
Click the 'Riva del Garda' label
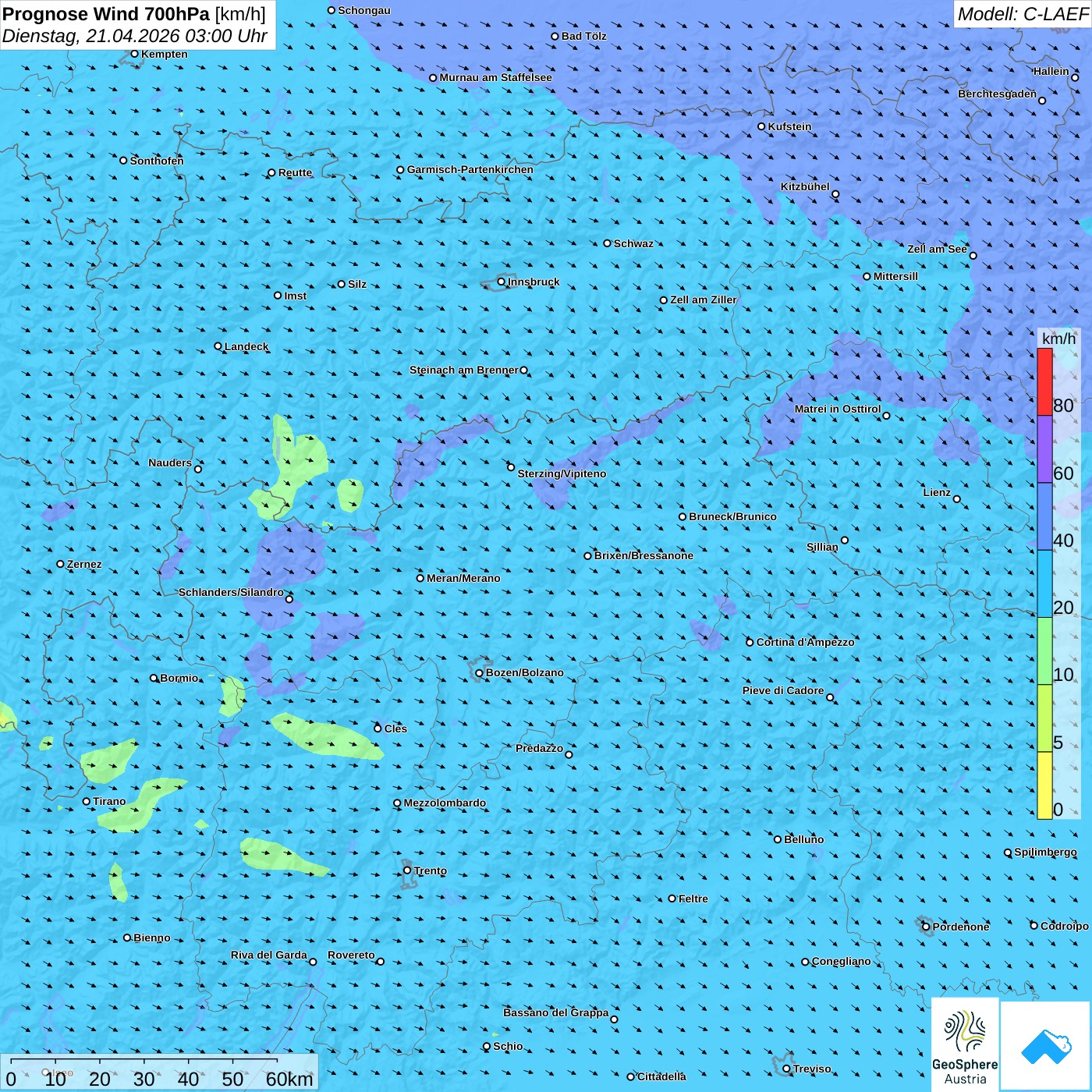coord(269,955)
